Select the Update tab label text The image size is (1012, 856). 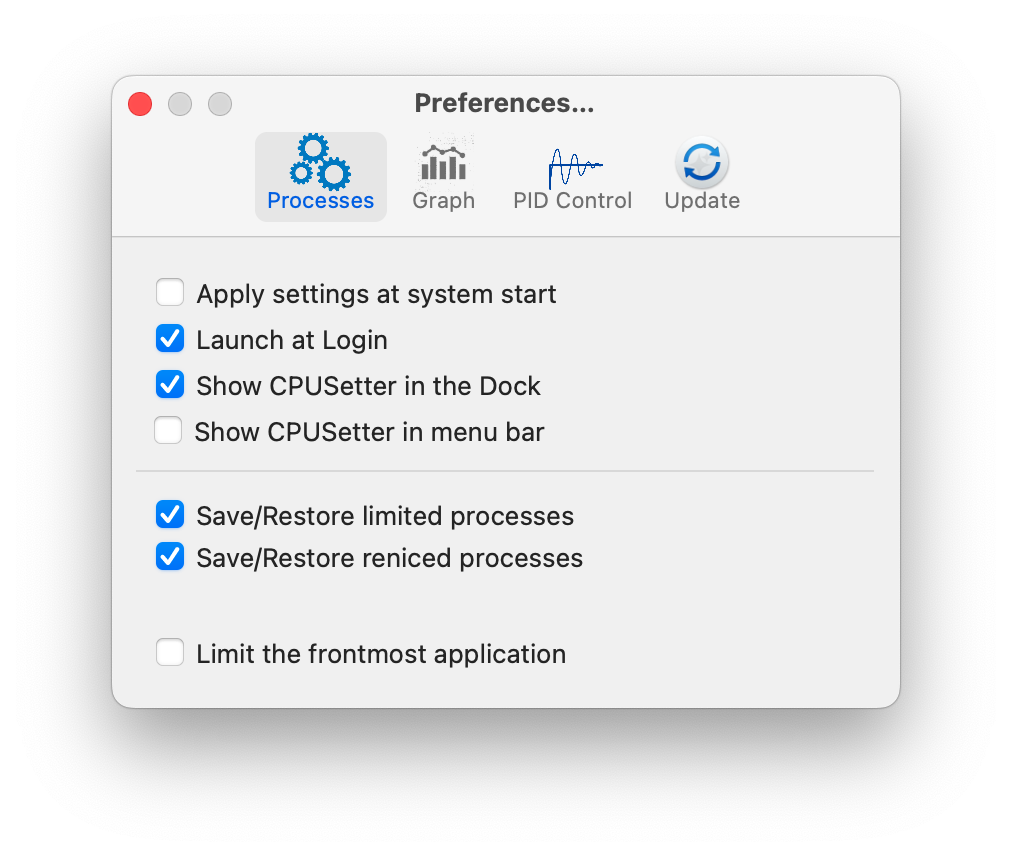[702, 201]
